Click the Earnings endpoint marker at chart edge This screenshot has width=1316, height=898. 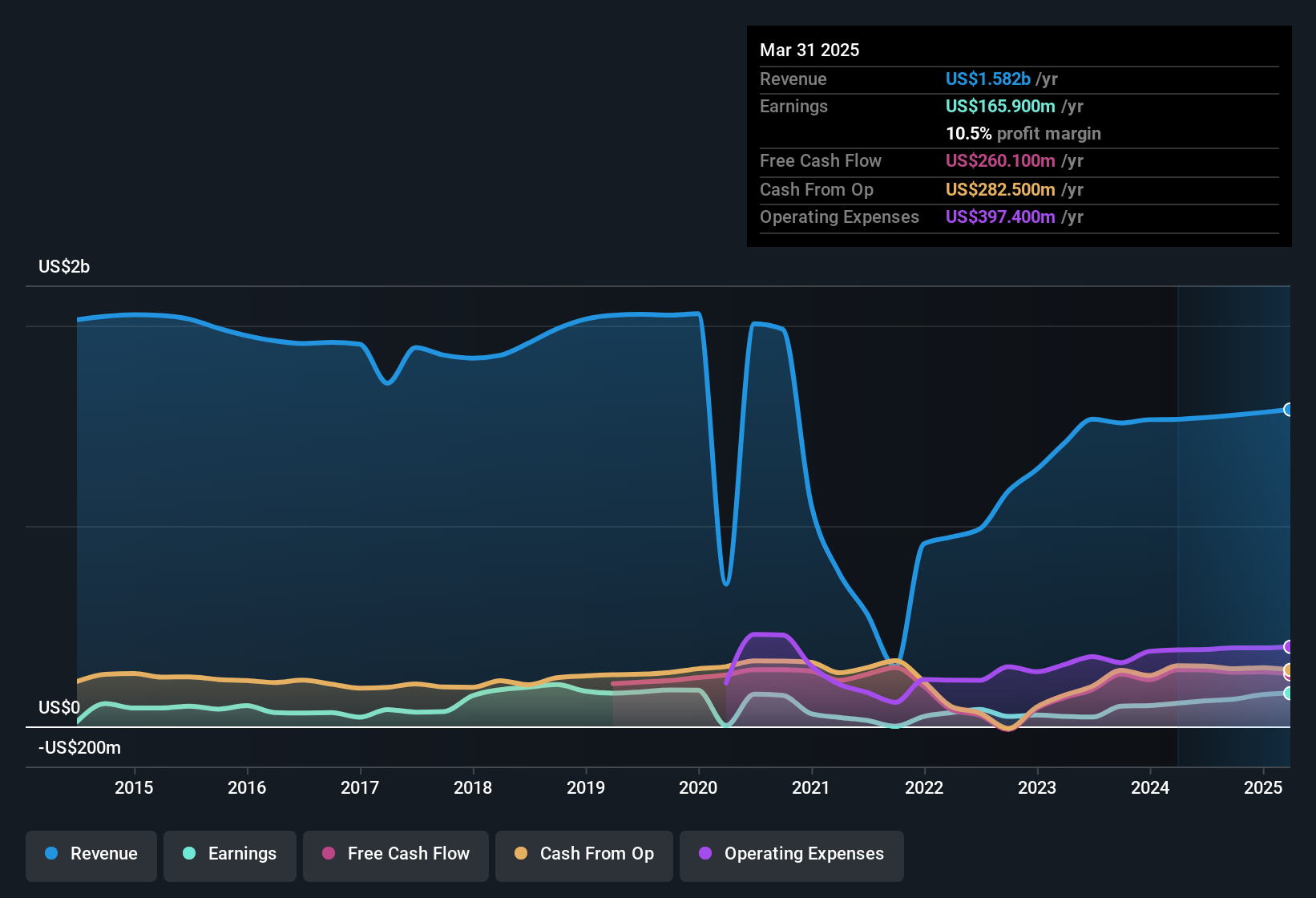pyautogui.click(x=1289, y=694)
